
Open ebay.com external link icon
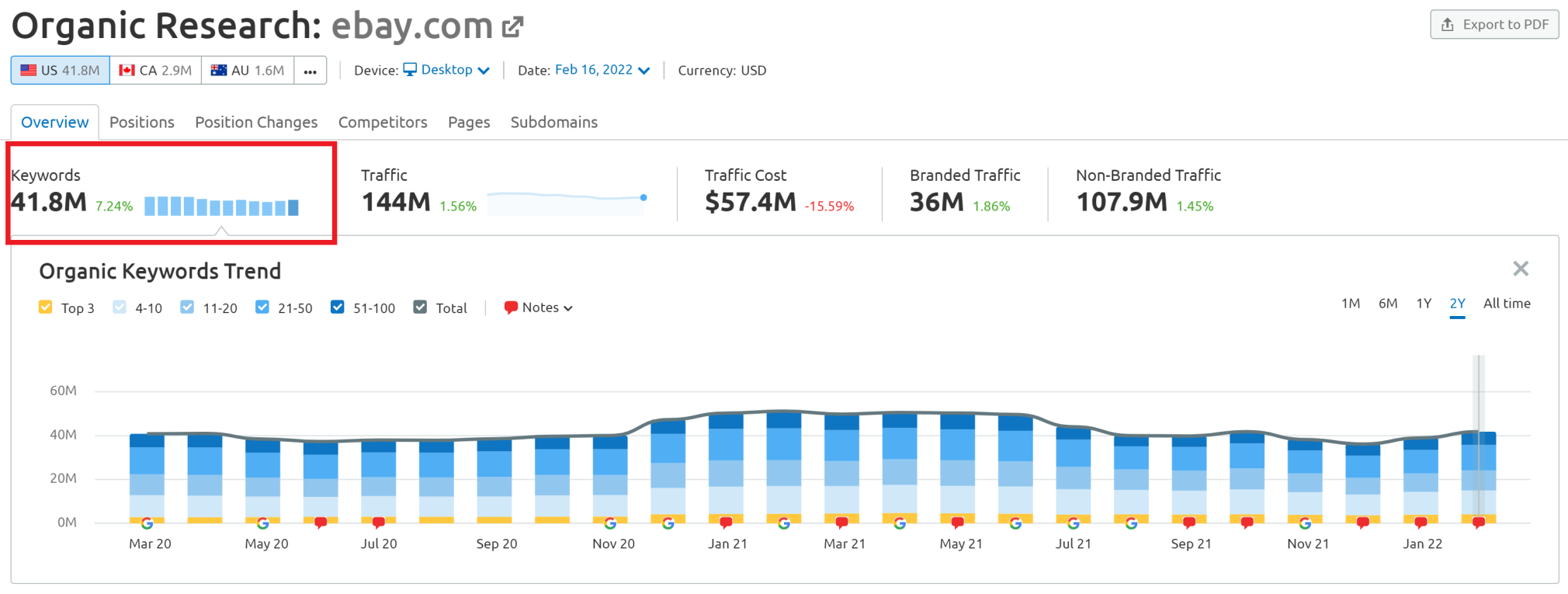pos(512,27)
